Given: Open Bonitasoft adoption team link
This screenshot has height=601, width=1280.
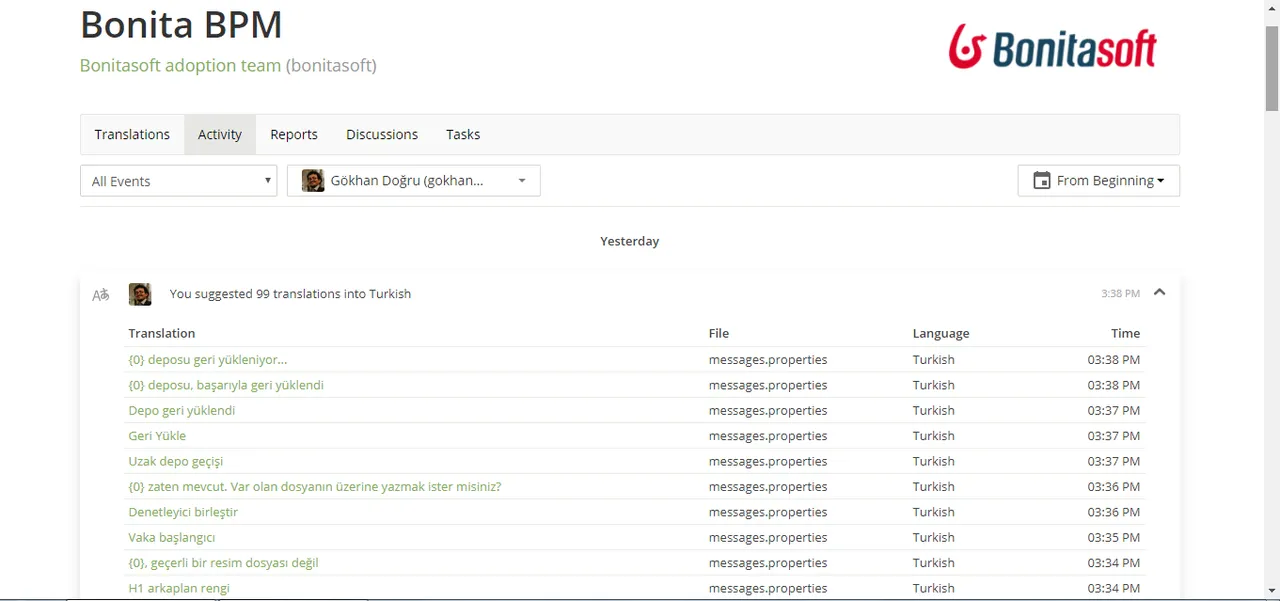Looking at the screenshot, I should tap(180, 66).
